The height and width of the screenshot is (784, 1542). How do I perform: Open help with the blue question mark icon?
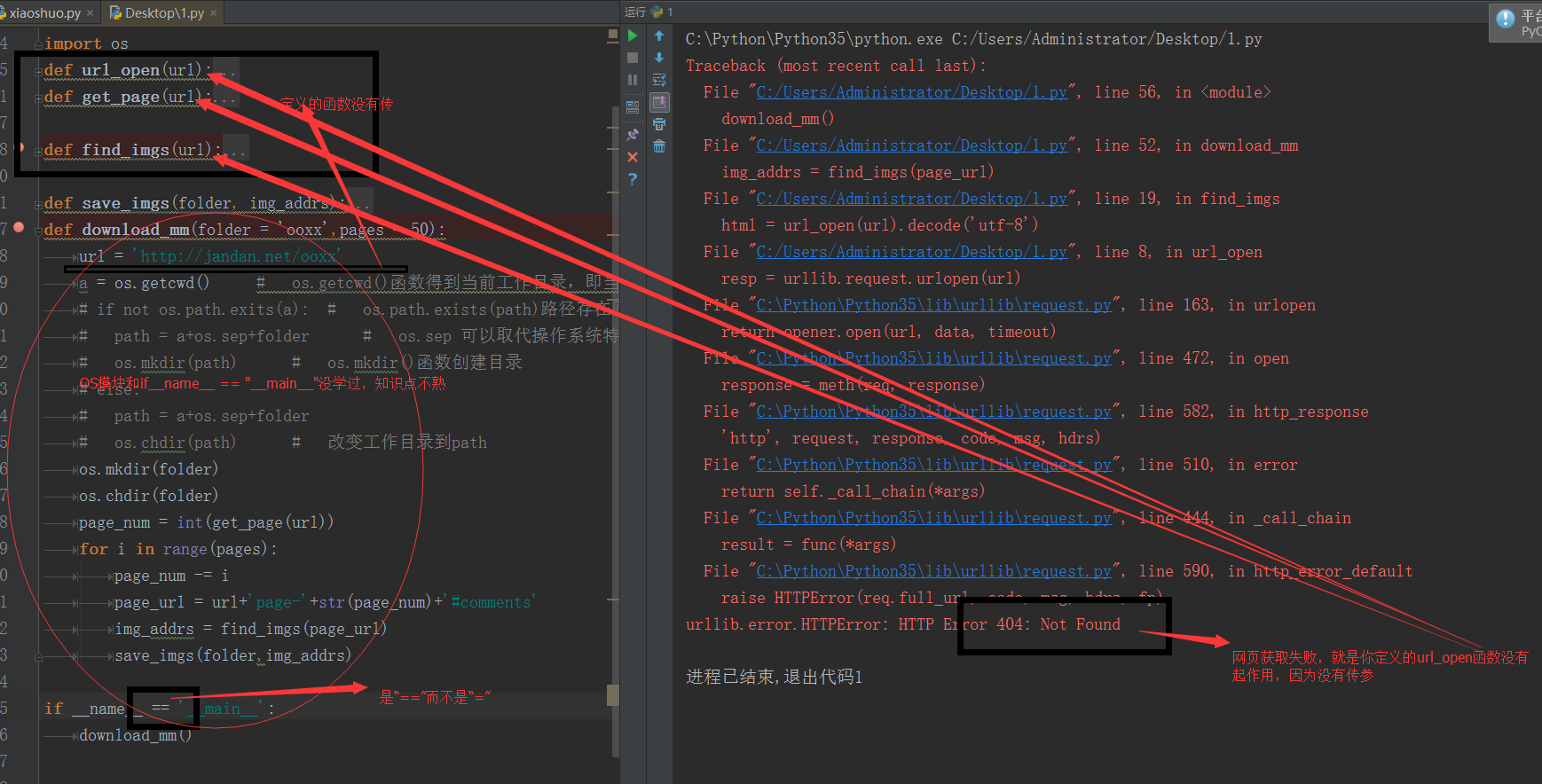coord(633,179)
